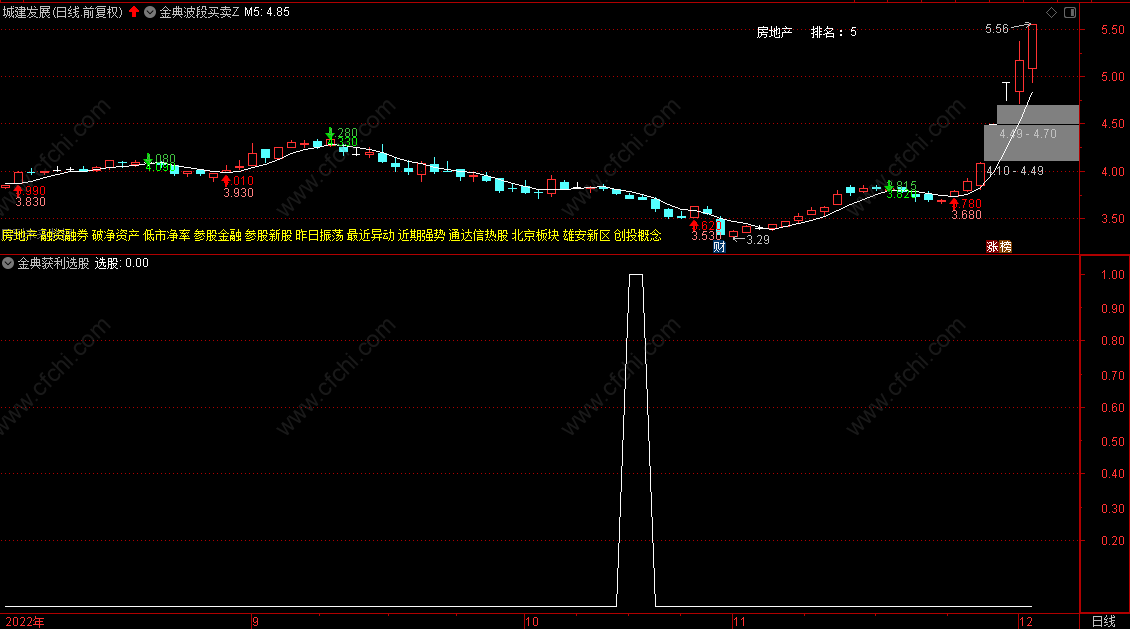Click the latest tall red candlestick at 5.56
This screenshot has width=1130, height=629.
pyautogui.click(x=1033, y=46)
